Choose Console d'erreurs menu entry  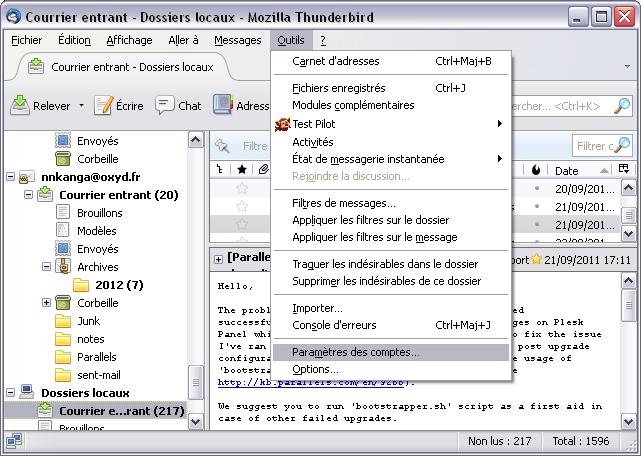click(x=391, y=325)
